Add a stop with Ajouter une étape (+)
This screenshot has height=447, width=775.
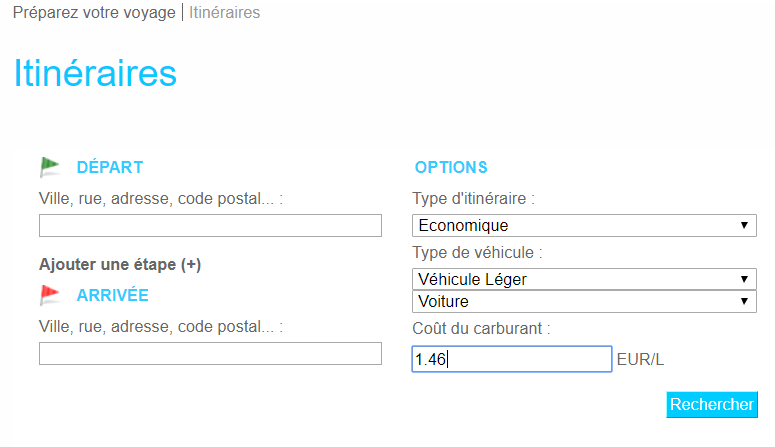coord(120,265)
